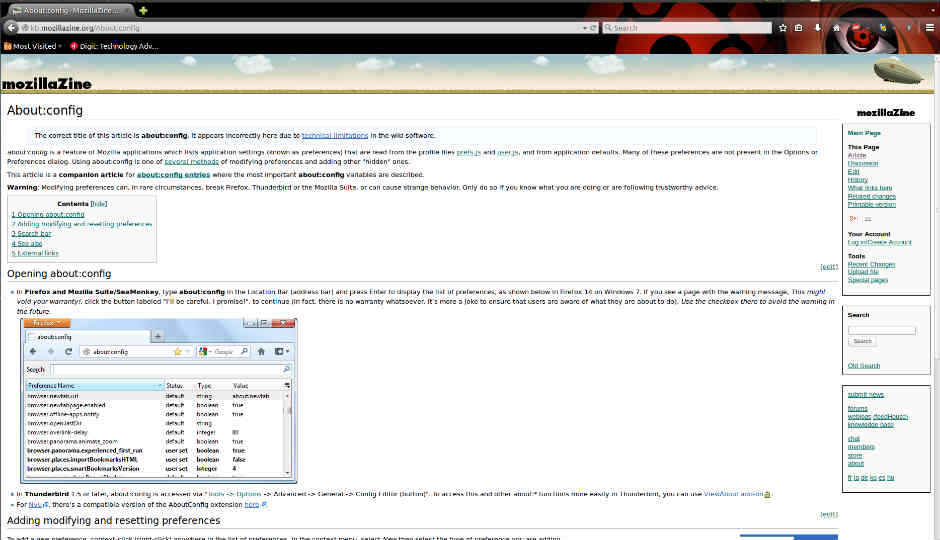Screen dimensions: 940x540
Task: Open the Article link in the sidebar
Action: tap(857, 155)
